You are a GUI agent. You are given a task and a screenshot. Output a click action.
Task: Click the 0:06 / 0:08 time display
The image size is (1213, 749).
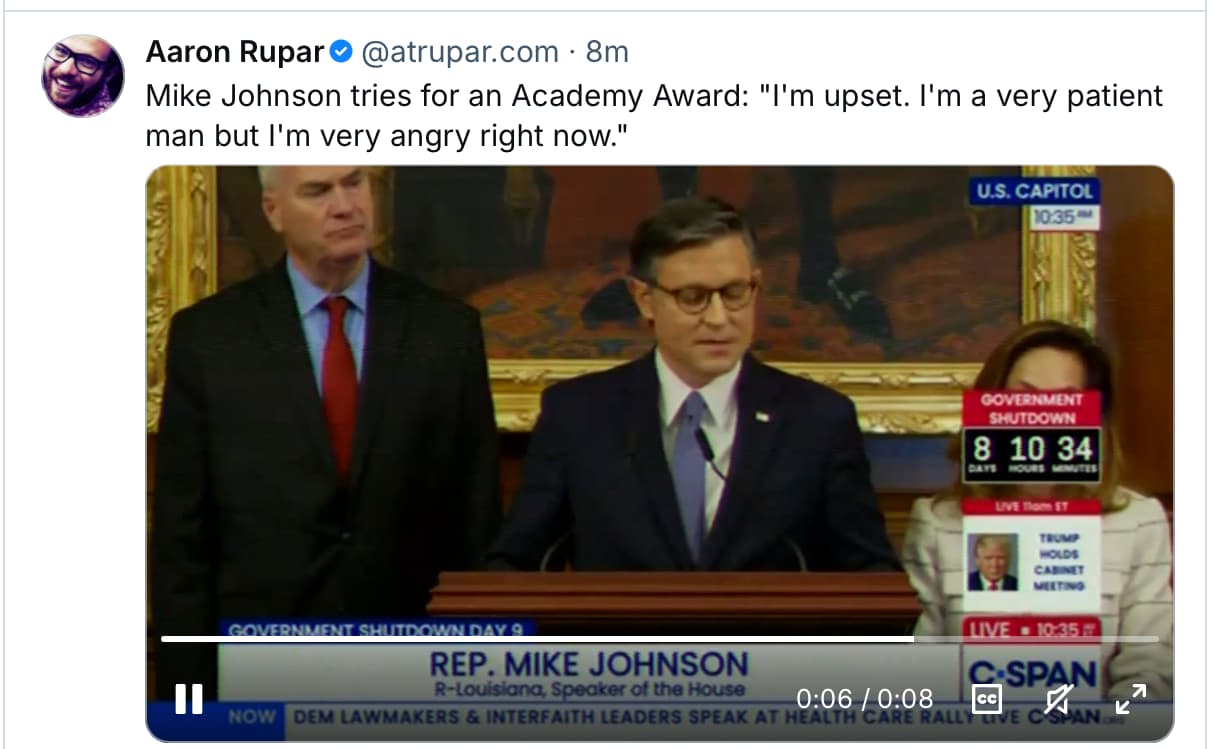click(x=864, y=698)
